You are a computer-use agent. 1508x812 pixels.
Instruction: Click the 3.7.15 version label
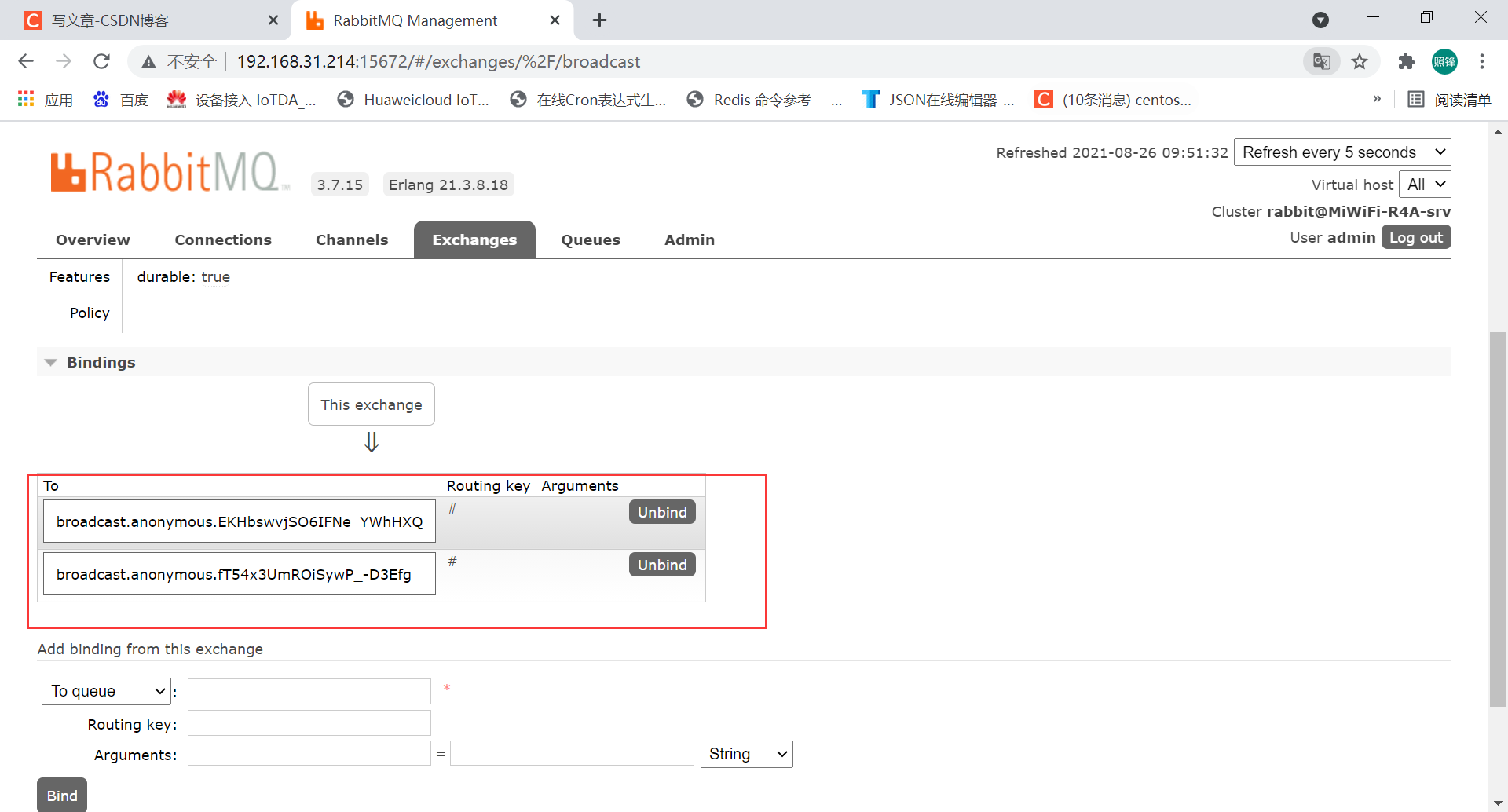click(340, 185)
